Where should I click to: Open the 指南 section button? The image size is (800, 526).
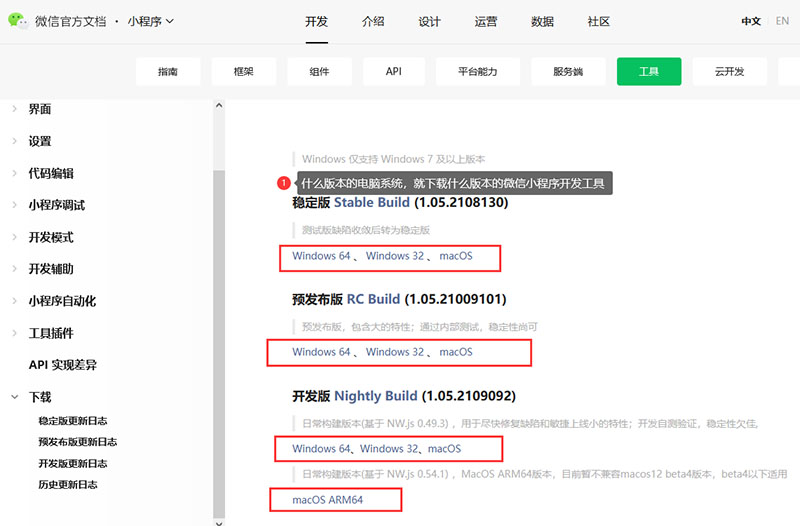pyautogui.click(x=168, y=71)
